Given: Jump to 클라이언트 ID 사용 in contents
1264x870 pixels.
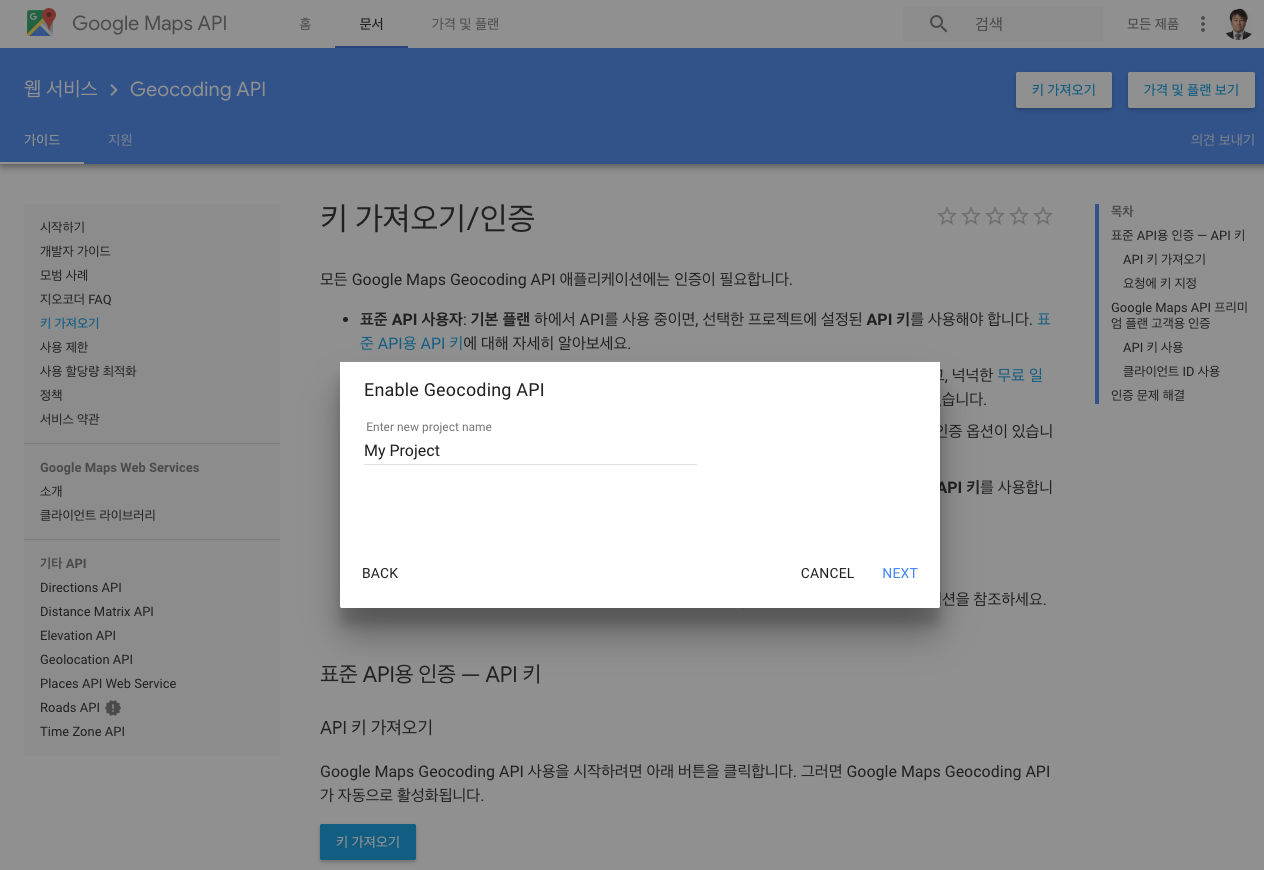Looking at the screenshot, I should click(1171, 371).
